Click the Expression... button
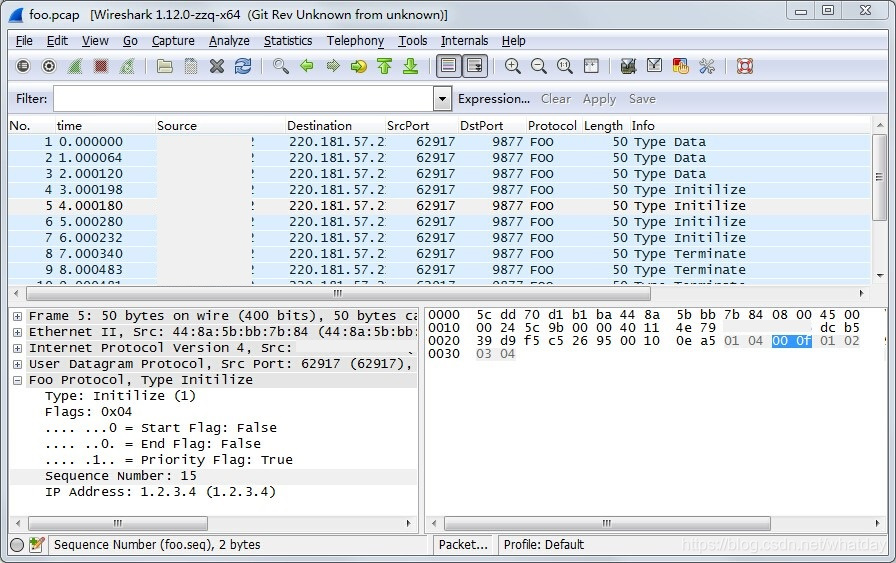 pyautogui.click(x=494, y=99)
